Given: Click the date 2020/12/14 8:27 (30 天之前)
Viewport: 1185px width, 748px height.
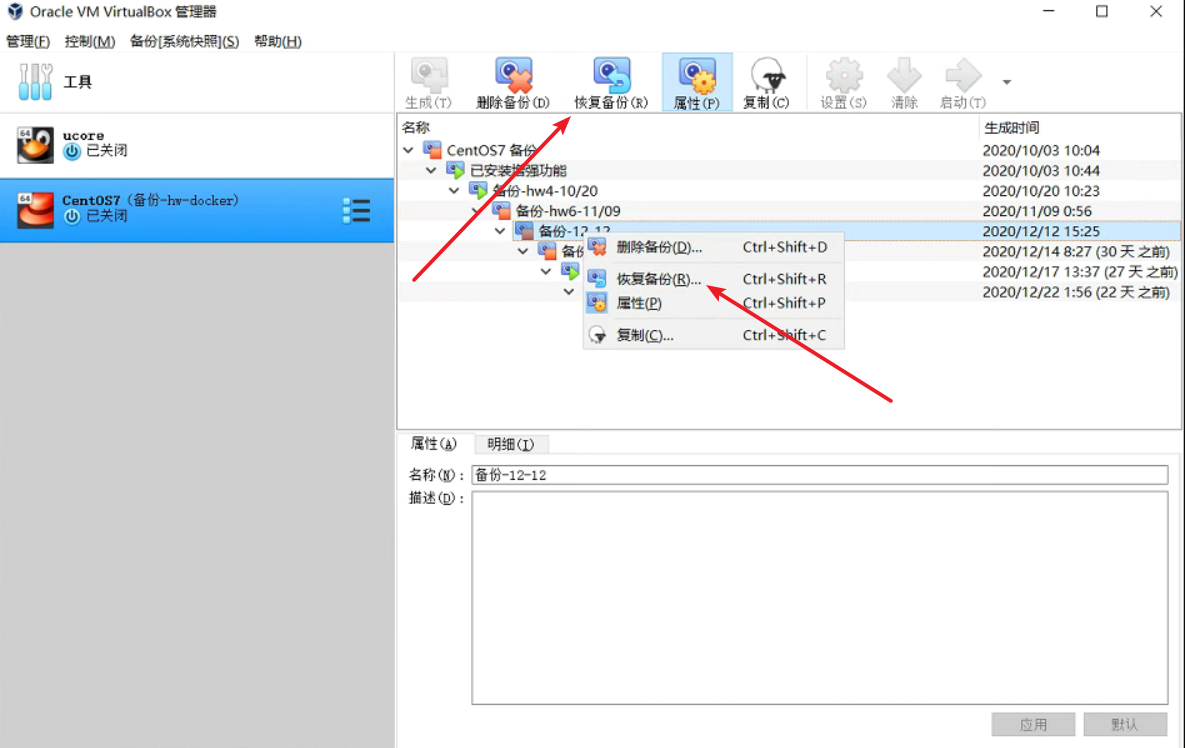Looking at the screenshot, I should (1075, 252).
